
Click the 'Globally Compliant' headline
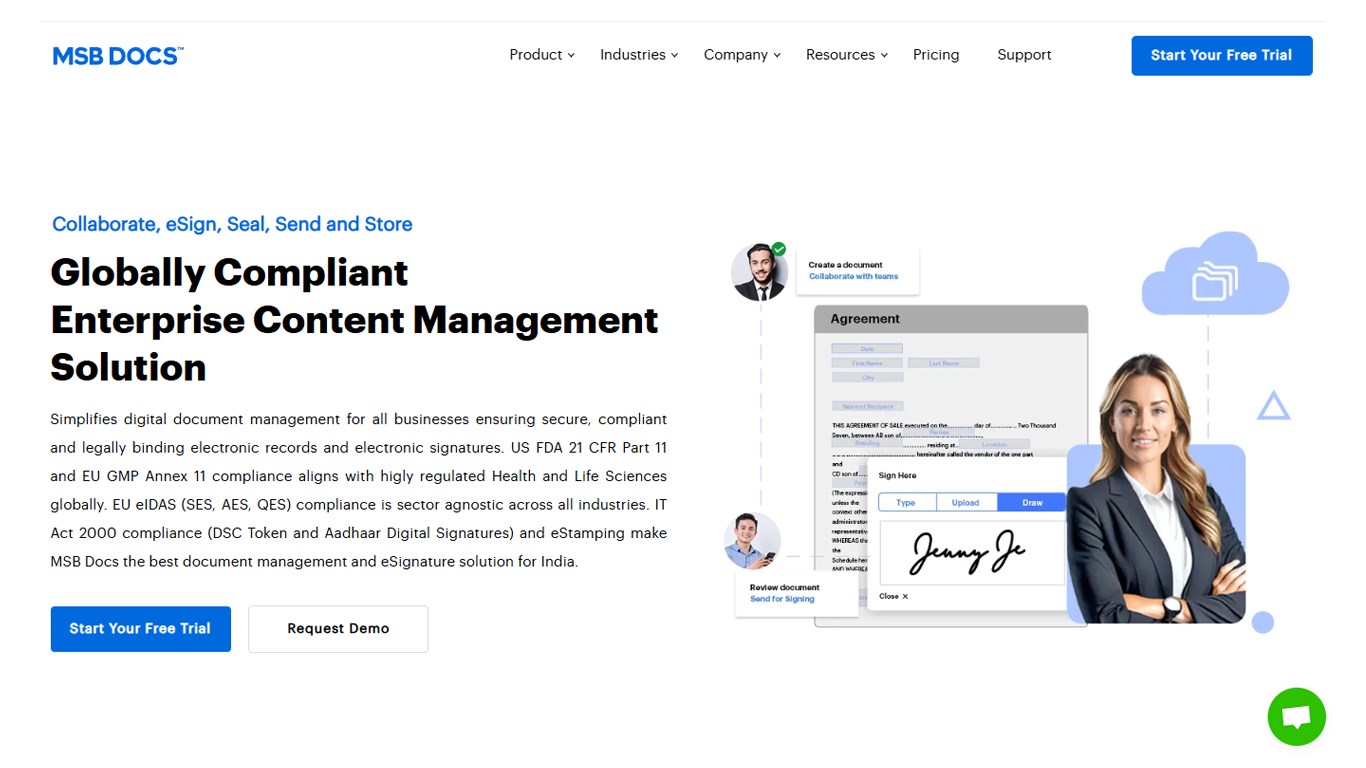pyautogui.click(x=230, y=272)
